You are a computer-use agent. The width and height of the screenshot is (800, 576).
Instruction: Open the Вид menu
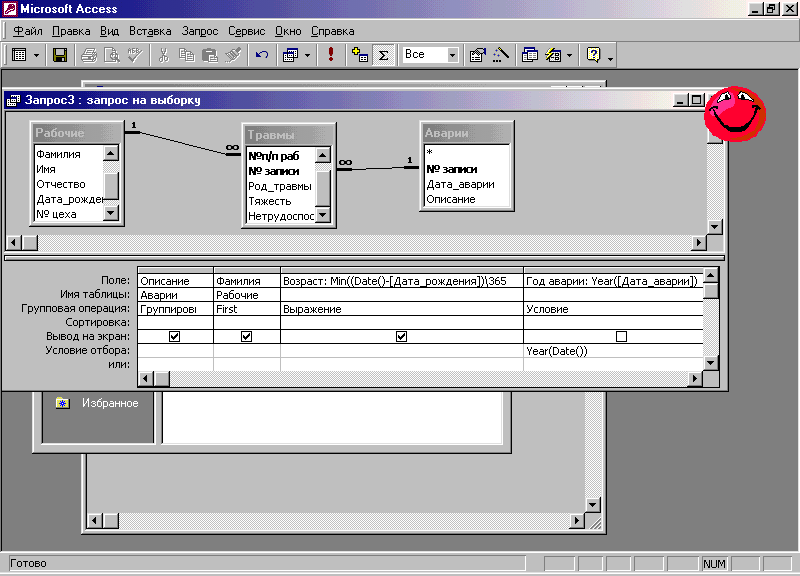pyautogui.click(x=109, y=31)
